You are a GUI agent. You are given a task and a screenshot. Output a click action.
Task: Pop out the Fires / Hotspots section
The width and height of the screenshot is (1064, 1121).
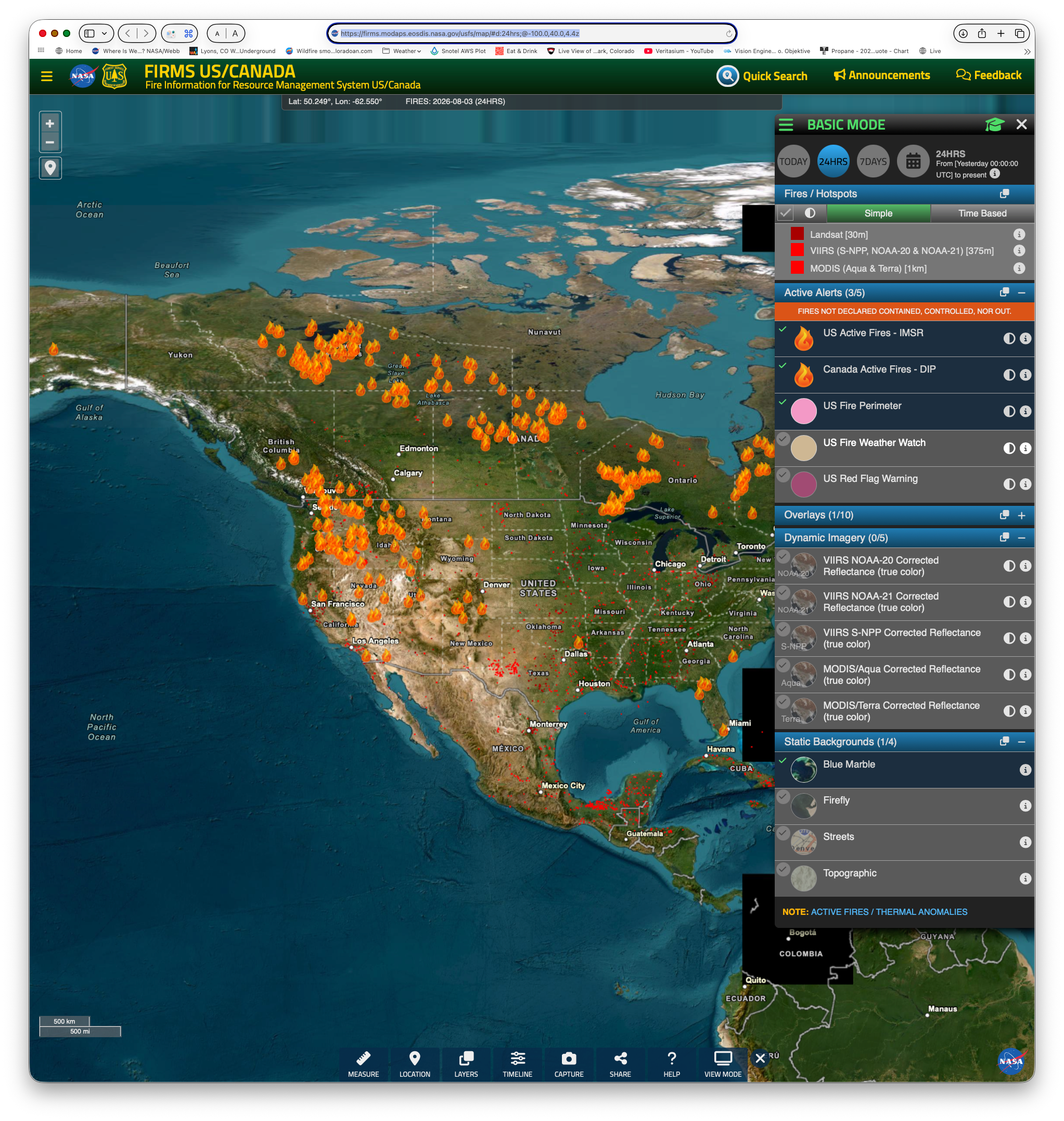click(x=1005, y=194)
